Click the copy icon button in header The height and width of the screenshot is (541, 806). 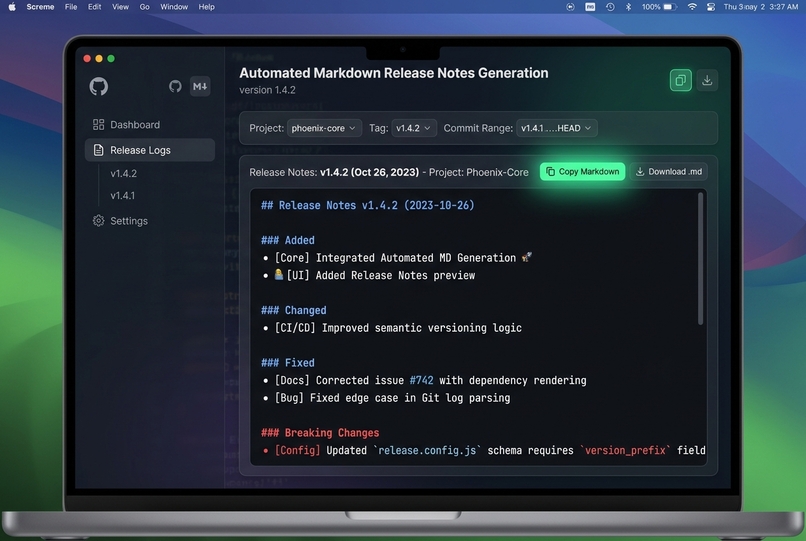click(681, 80)
